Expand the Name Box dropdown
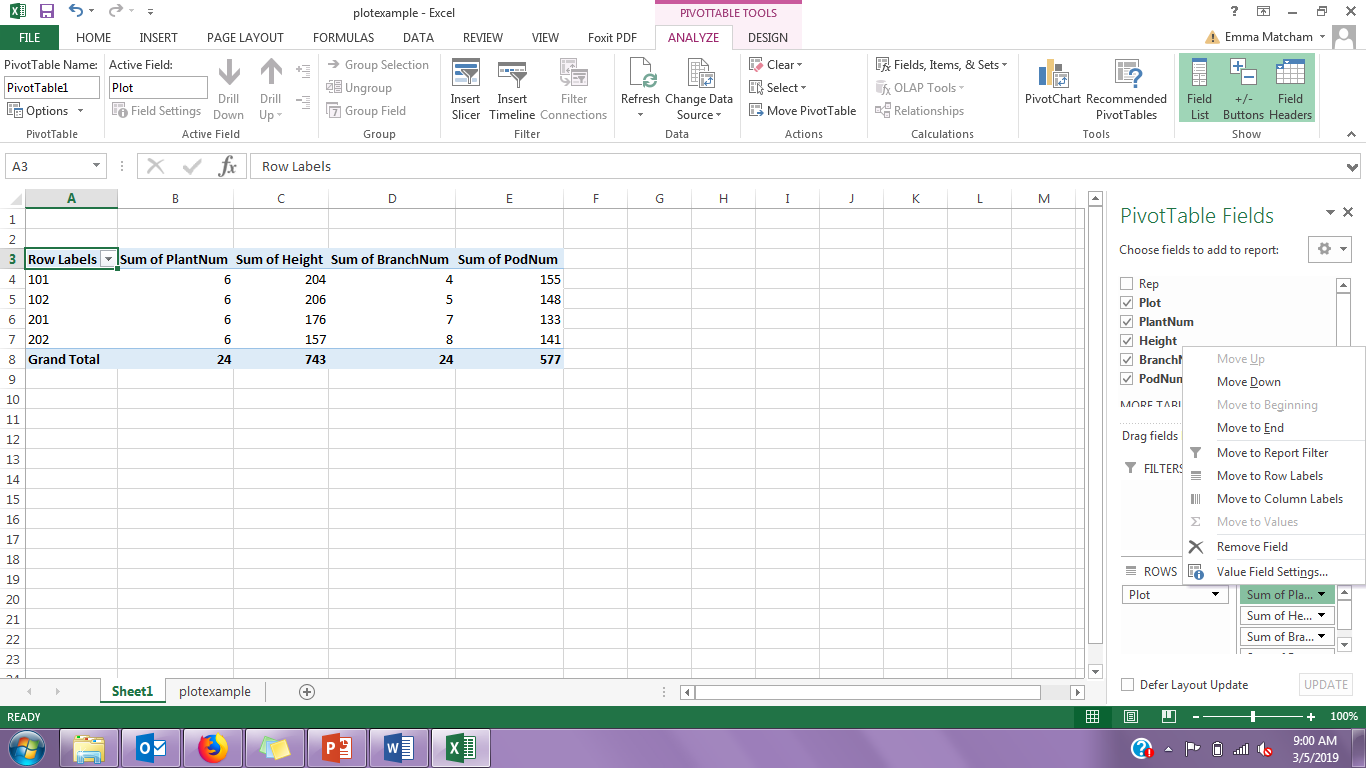Screen dimensions: 1366x768 click(x=97, y=167)
